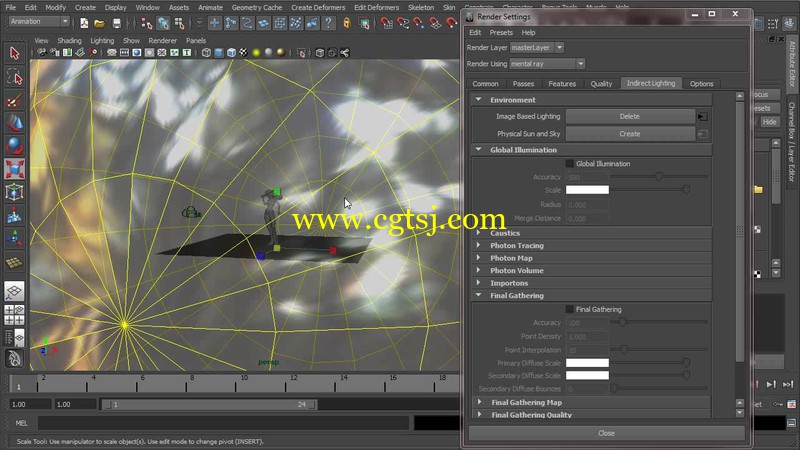This screenshot has height=450, width=800.
Task: Click the Global Illumination Scale color swatch
Action: click(587, 190)
